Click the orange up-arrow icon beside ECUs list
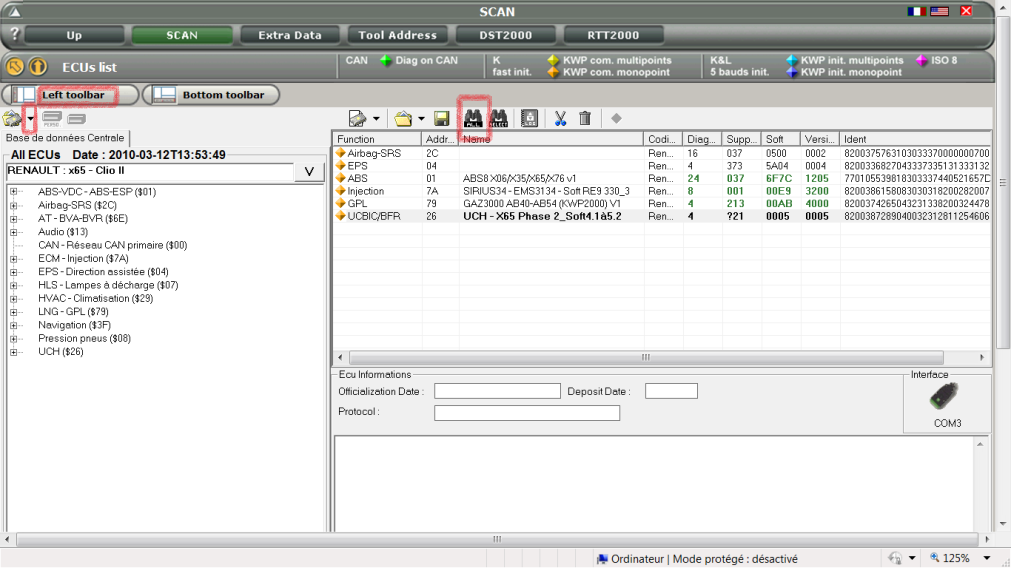1011x568 pixels. pos(37,67)
